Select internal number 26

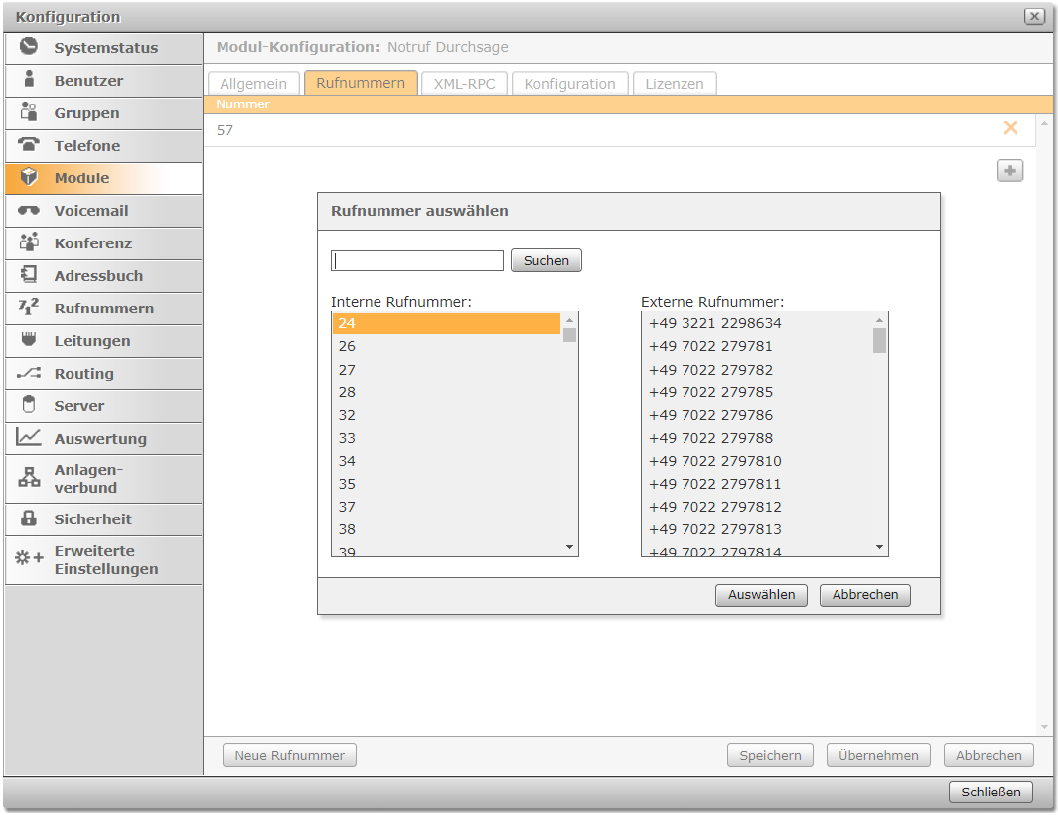(x=447, y=346)
